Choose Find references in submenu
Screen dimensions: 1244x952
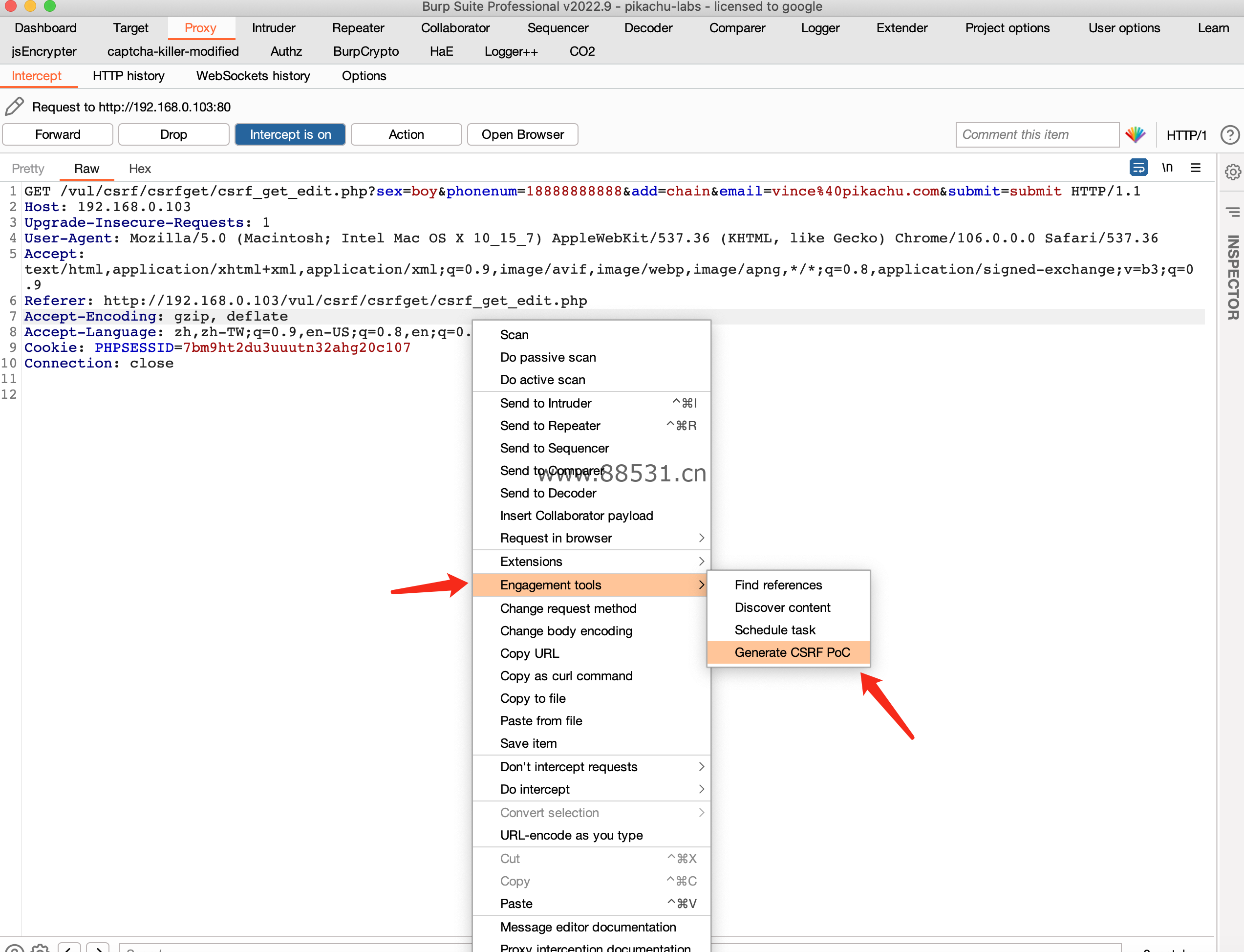point(789,585)
